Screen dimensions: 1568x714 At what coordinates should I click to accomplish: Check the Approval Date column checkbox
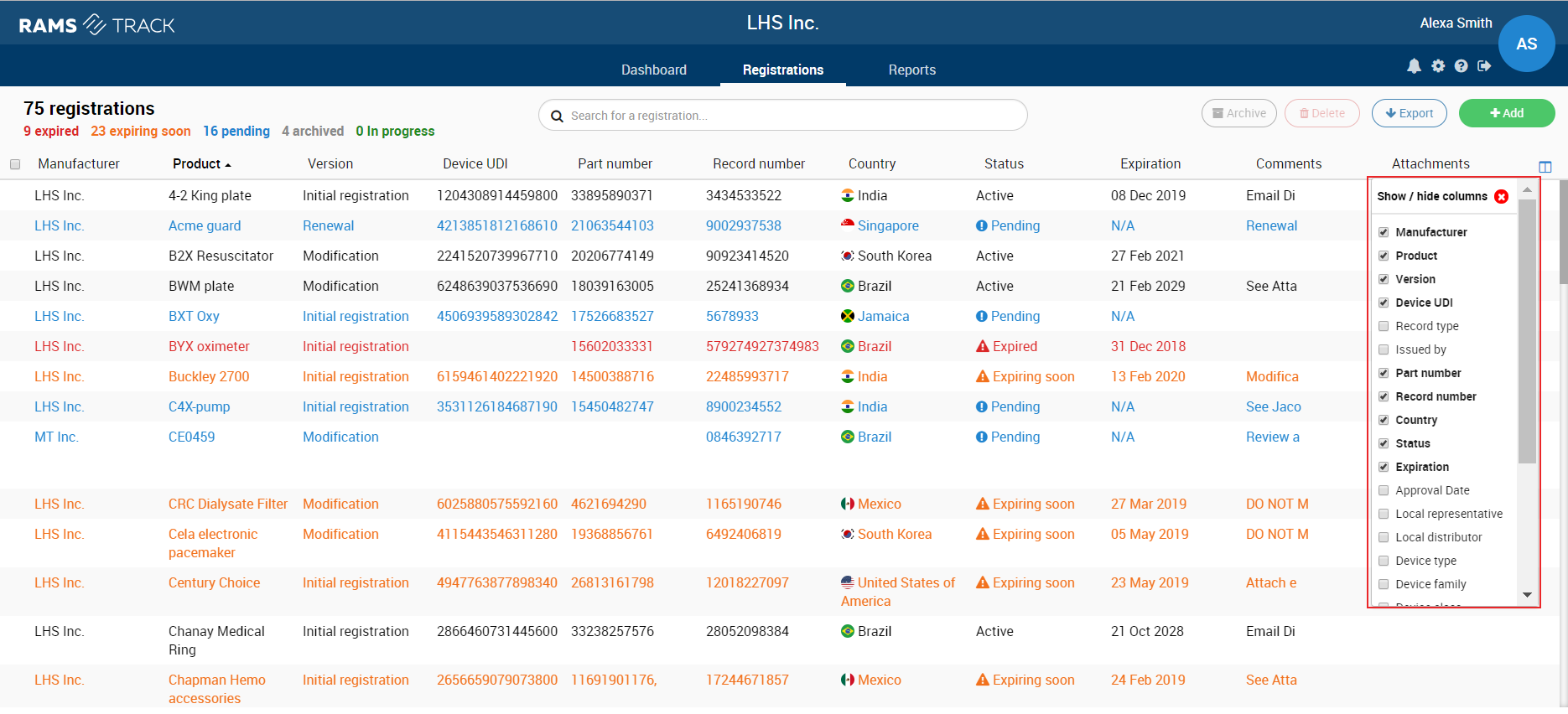[x=1384, y=490]
